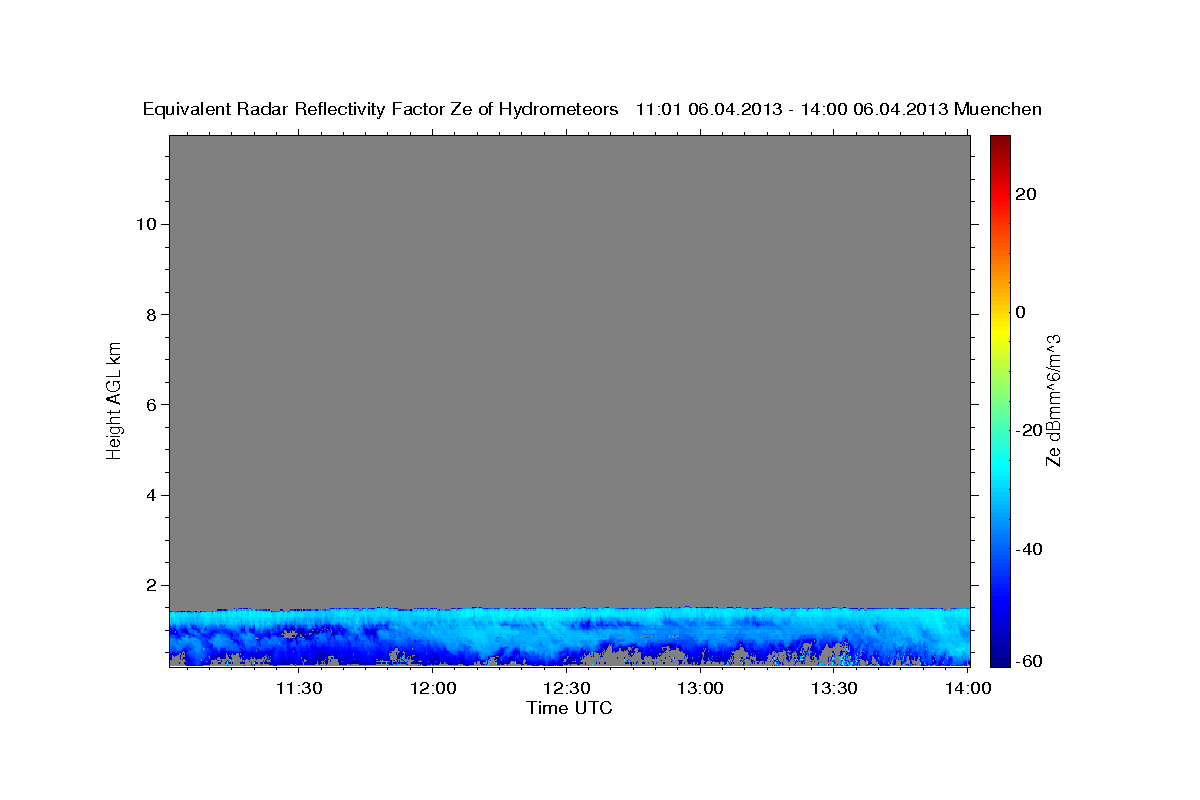1200x800 pixels.
Task: Click the blue cloud layer in the plot
Action: coord(569,636)
